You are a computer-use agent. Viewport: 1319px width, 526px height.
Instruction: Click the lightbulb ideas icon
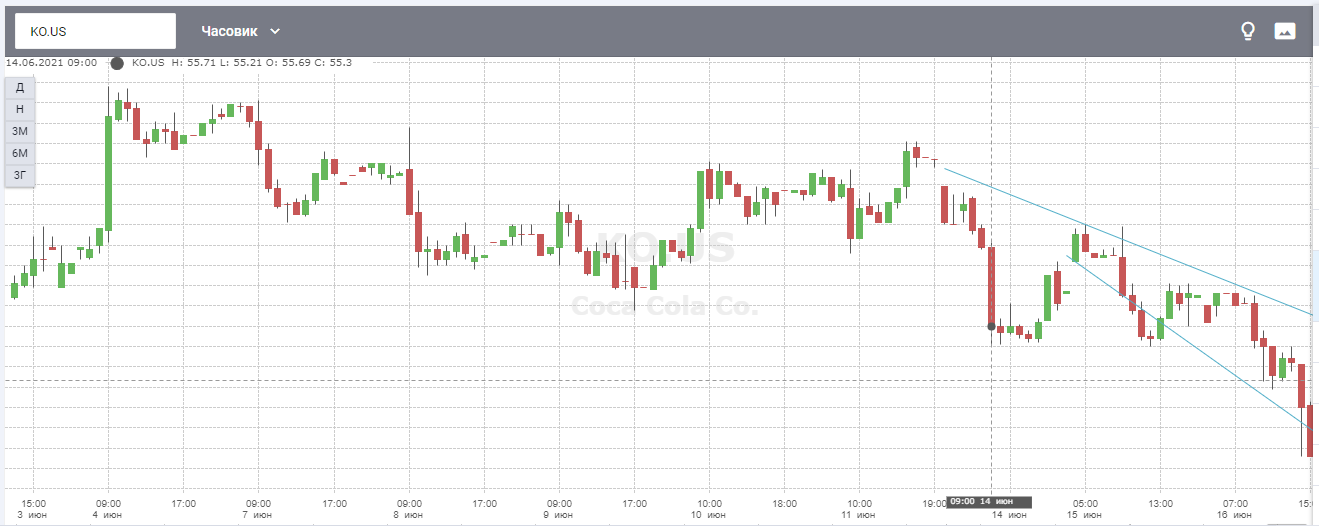pos(1247,31)
